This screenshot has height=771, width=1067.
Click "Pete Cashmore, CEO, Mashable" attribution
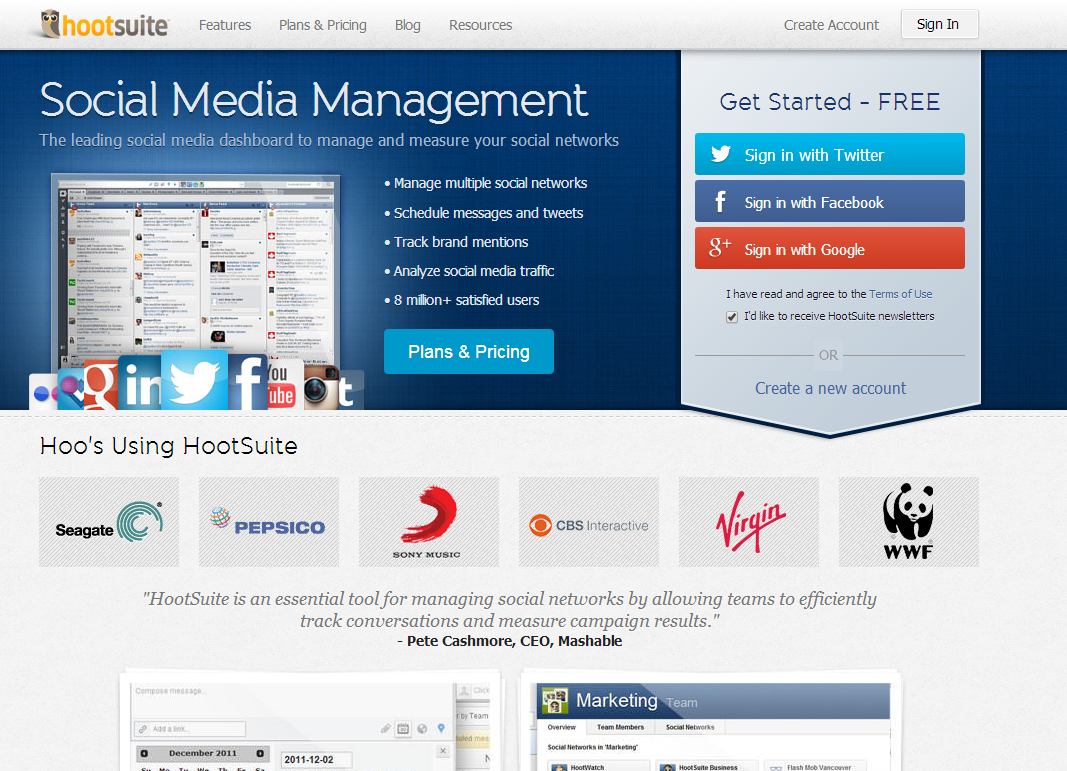[514, 641]
